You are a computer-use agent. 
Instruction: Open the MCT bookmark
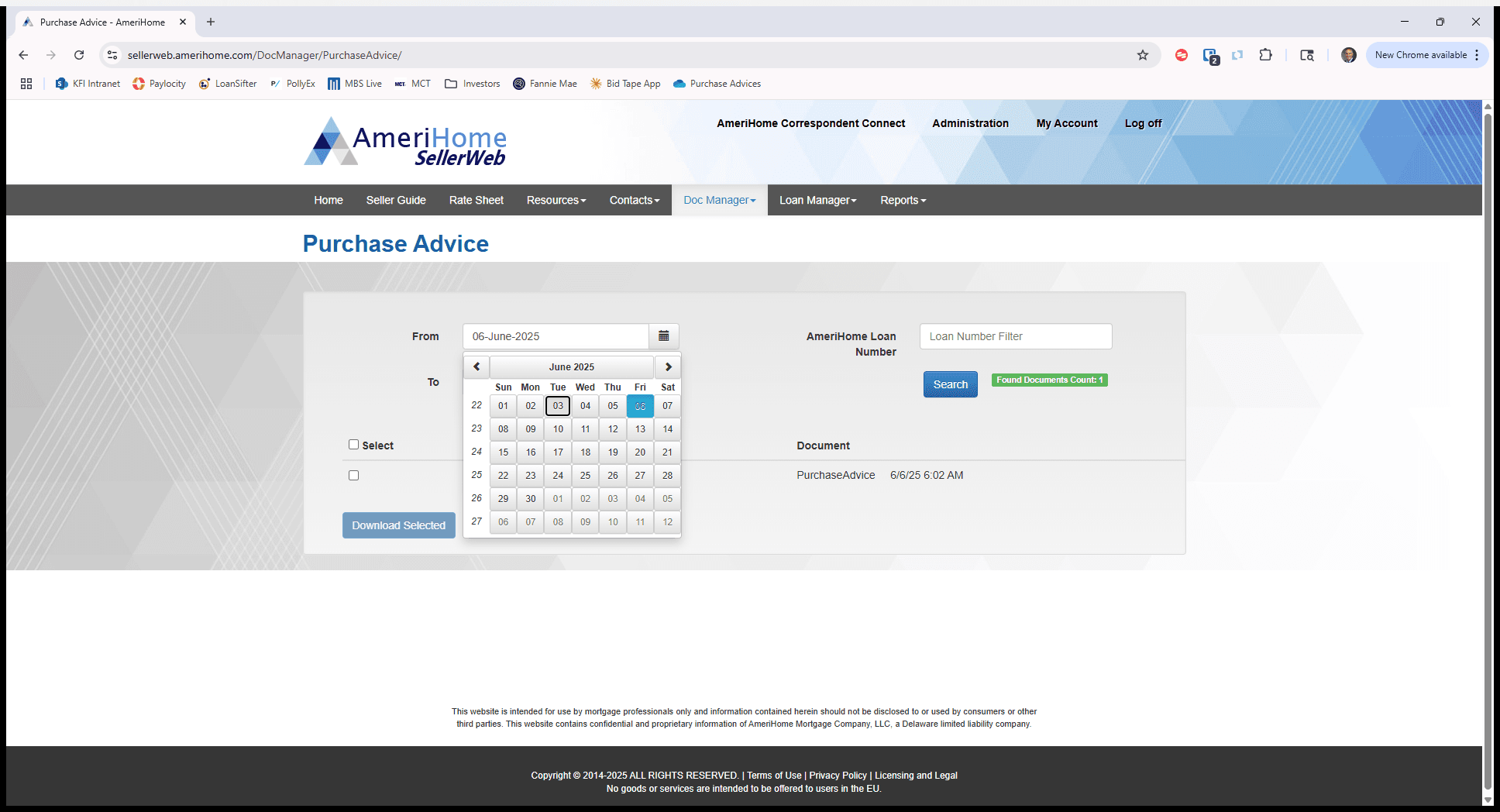tap(412, 84)
